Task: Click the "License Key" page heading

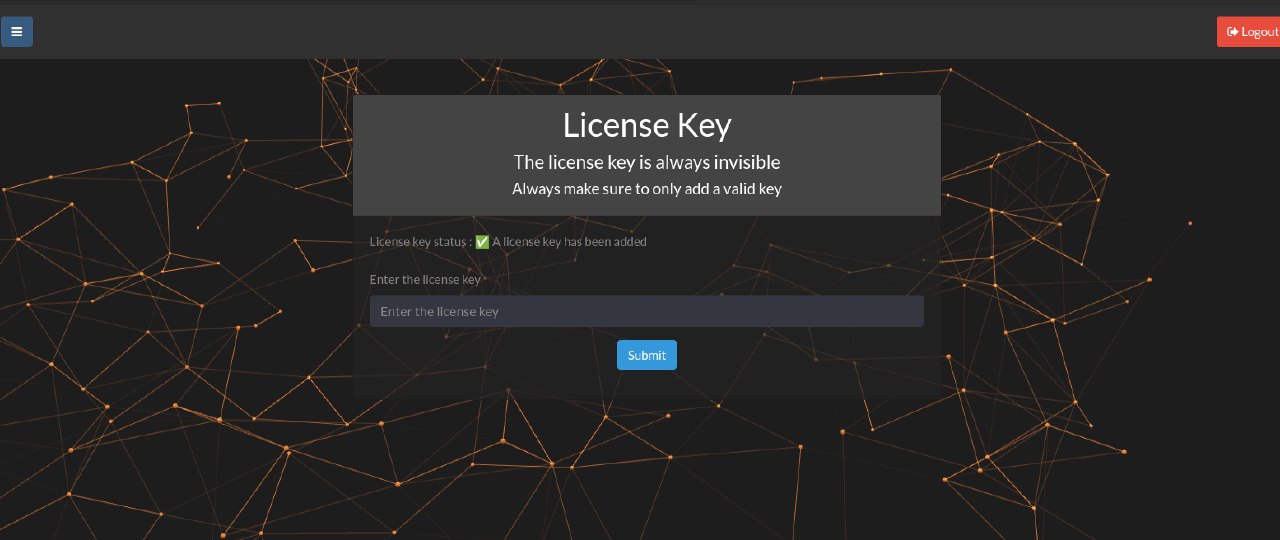Action: [646, 125]
